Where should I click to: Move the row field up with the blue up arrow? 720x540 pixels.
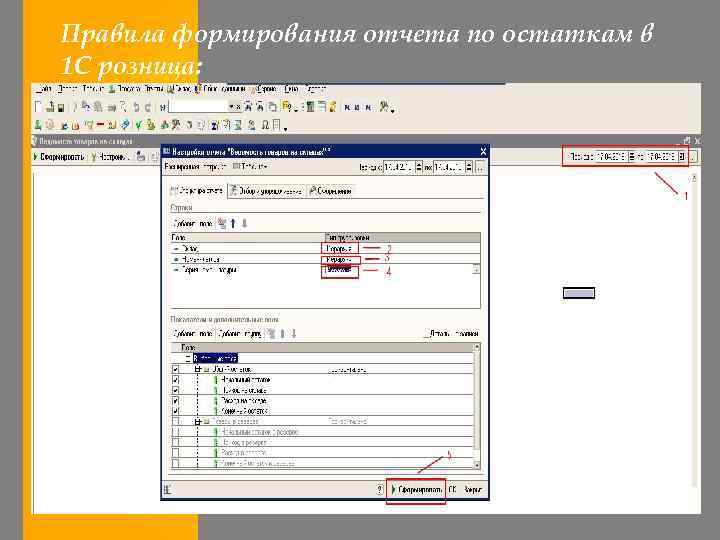(233, 224)
